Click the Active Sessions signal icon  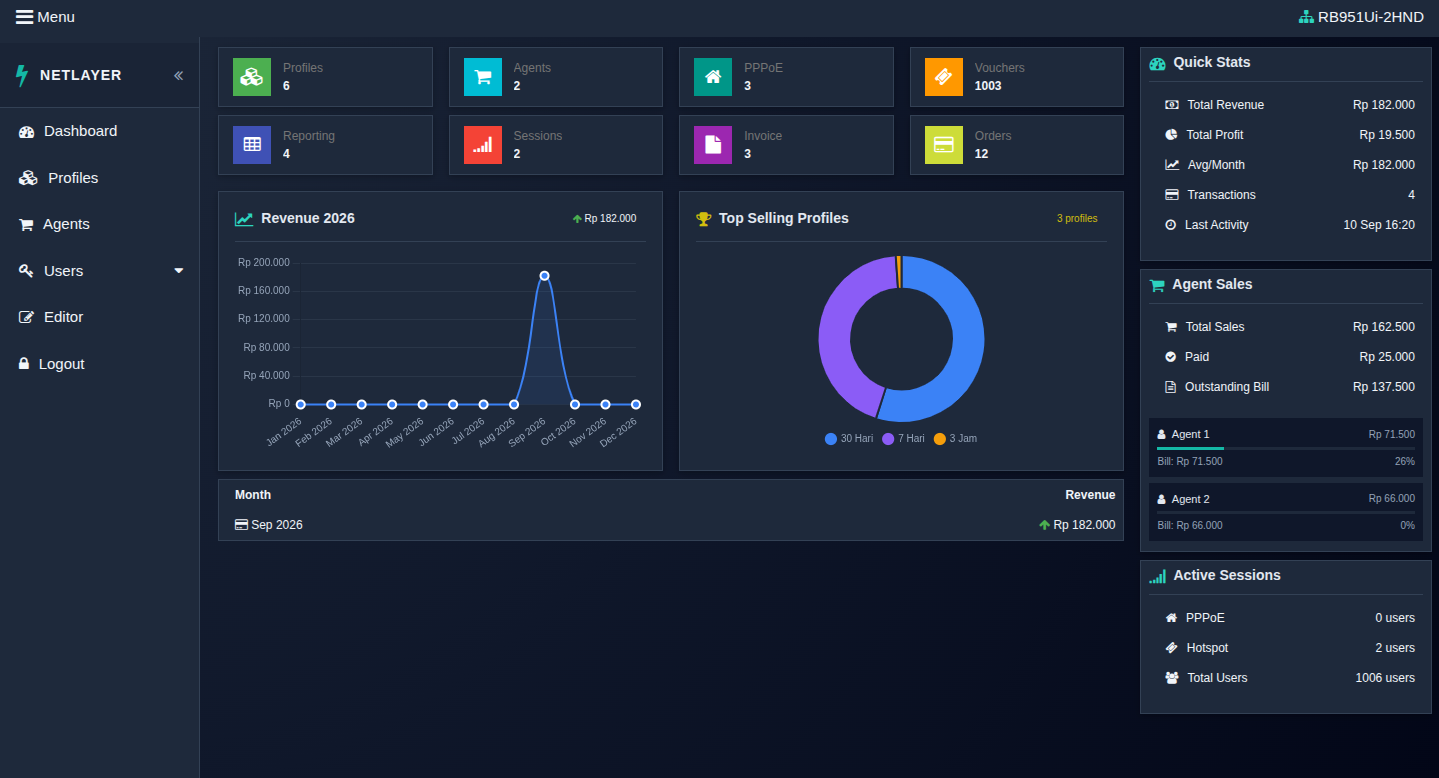point(1158,576)
